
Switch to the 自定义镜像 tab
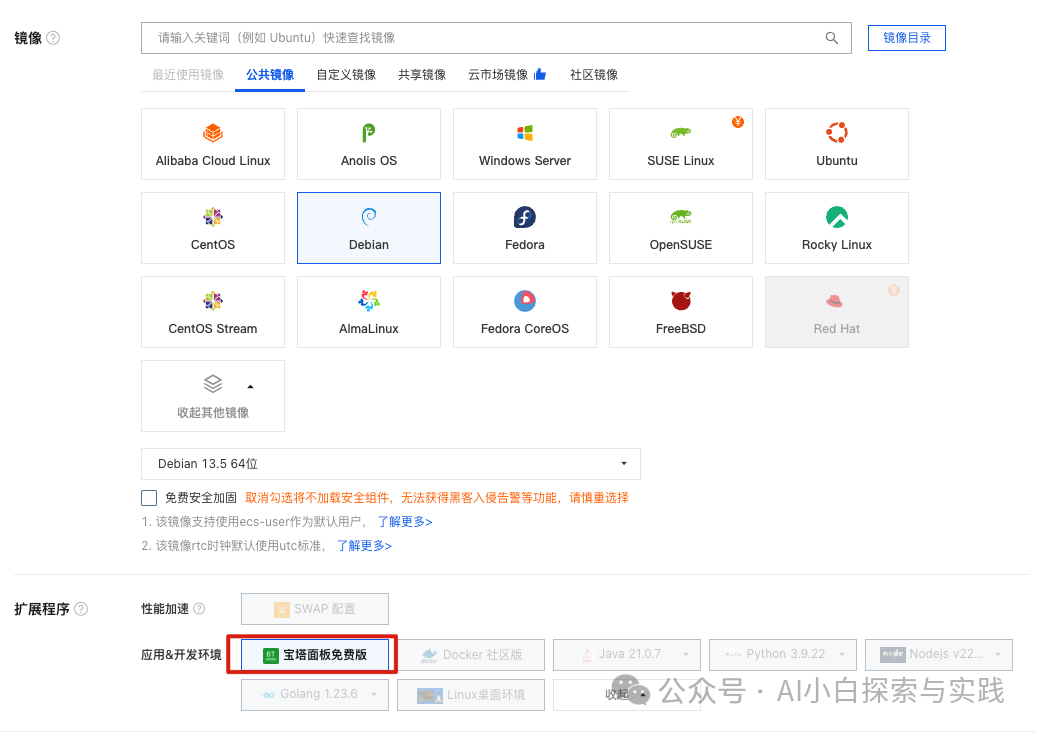click(346, 75)
